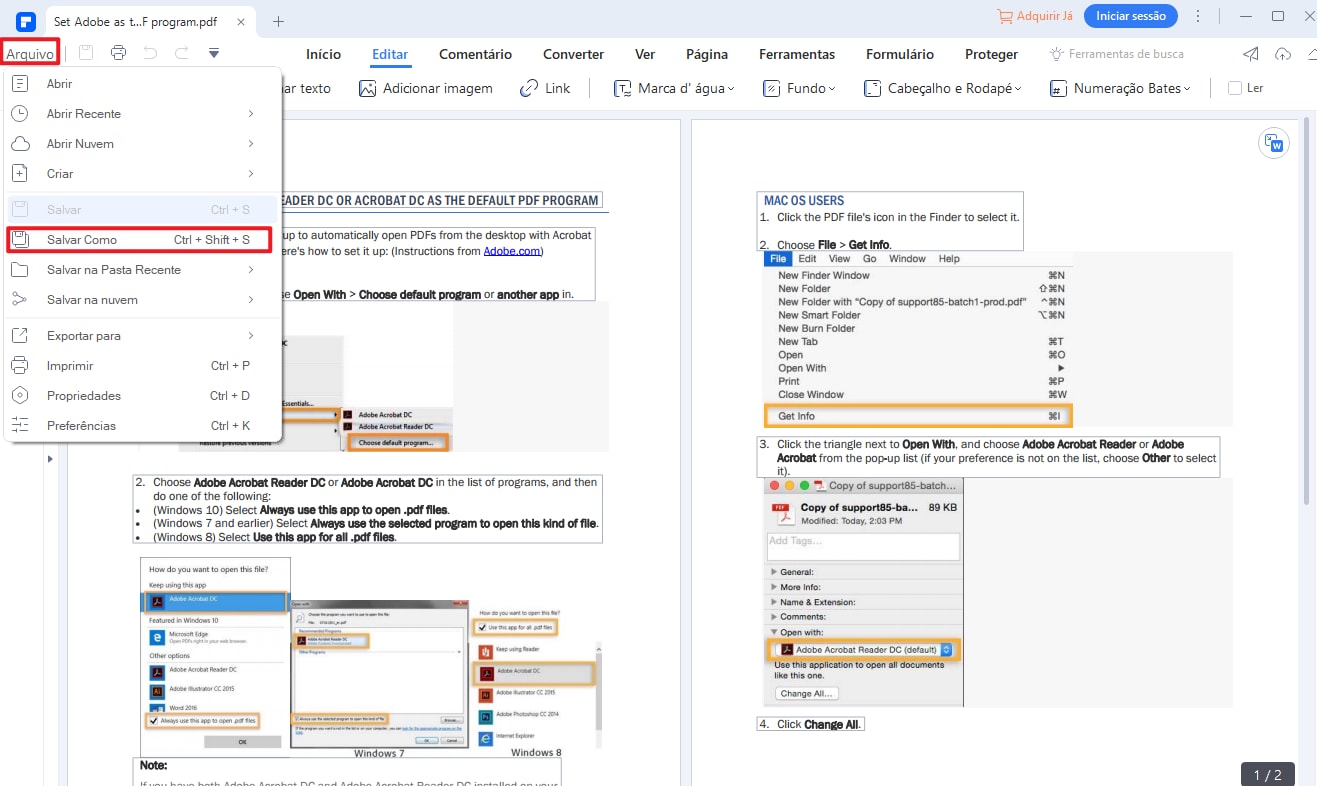The height and width of the screenshot is (786, 1317).
Task: Expand the Marca d' água dropdown
Action: click(731, 89)
